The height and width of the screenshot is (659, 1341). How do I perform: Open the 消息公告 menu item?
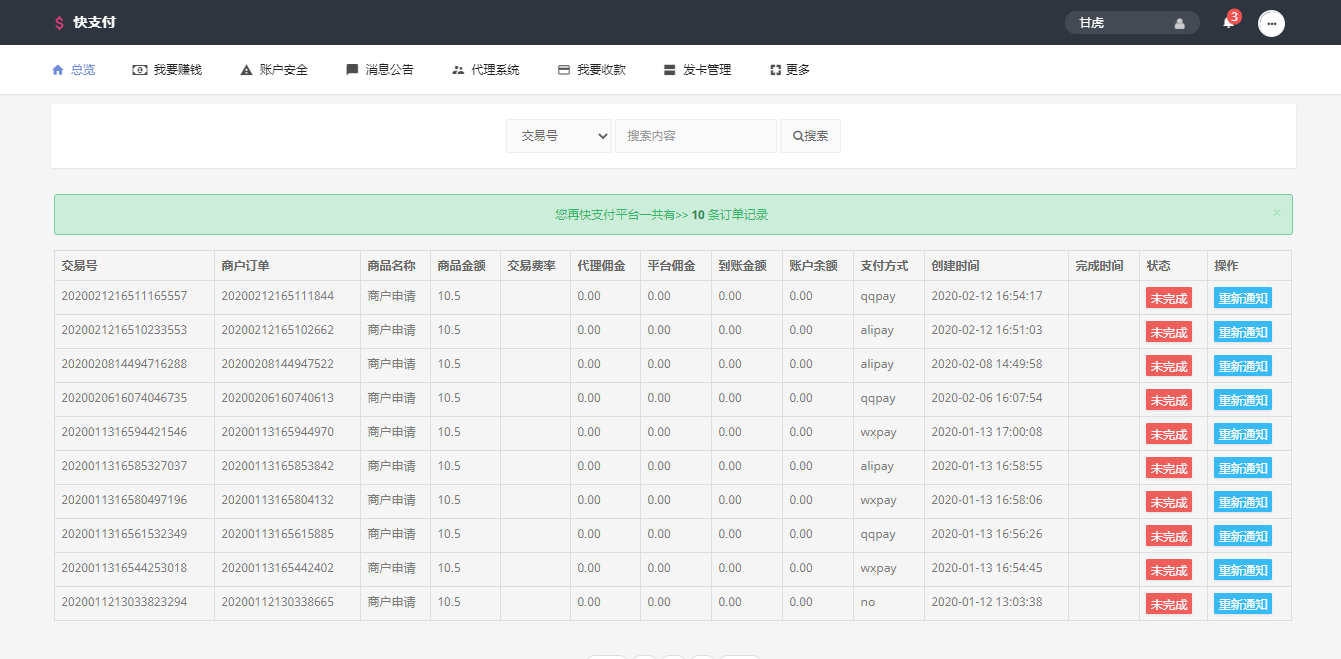click(380, 70)
